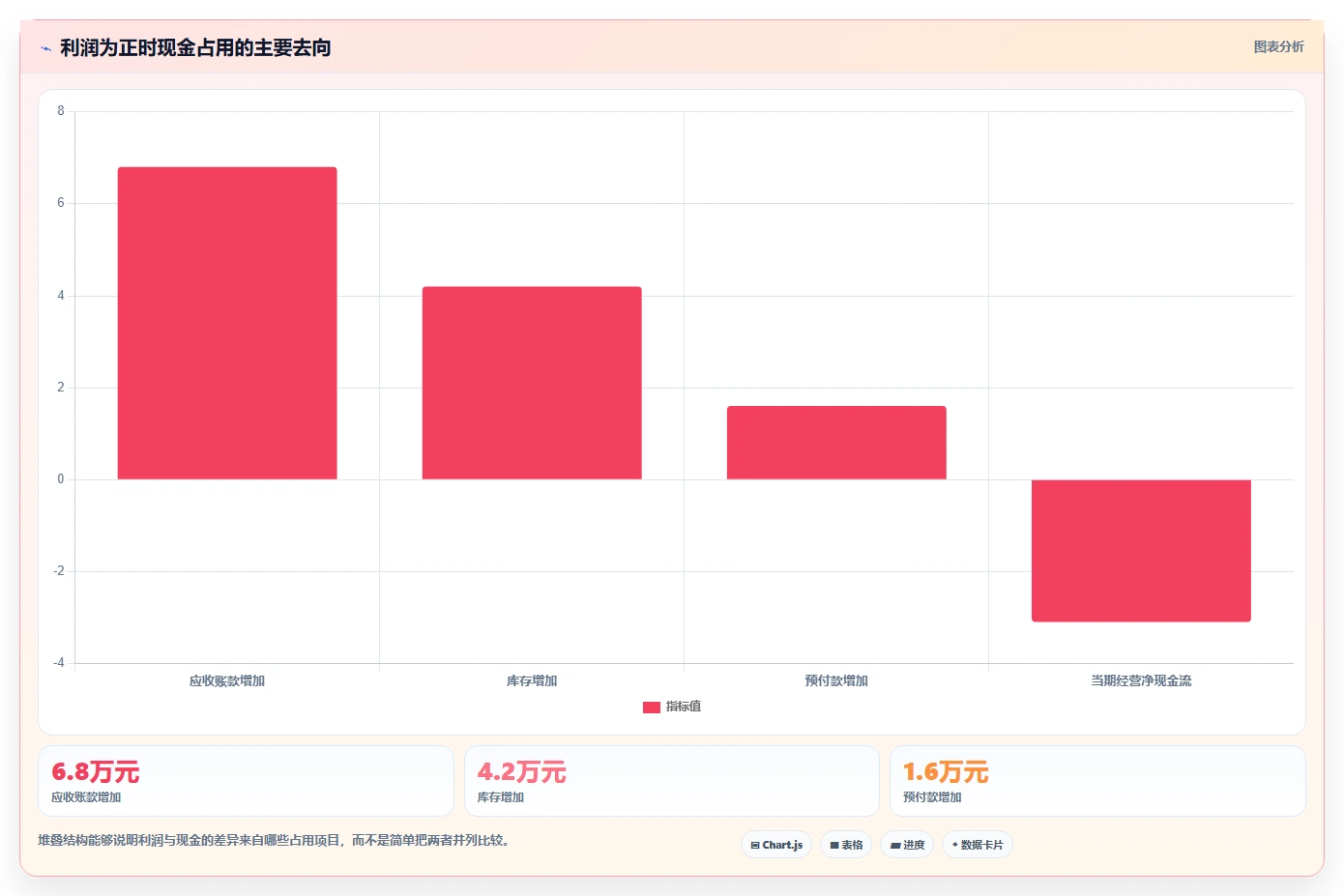Image resolution: width=1344 pixels, height=896 pixels.
Task: Open the 1.6万元 预付款增加 data card
Action: (1097, 781)
